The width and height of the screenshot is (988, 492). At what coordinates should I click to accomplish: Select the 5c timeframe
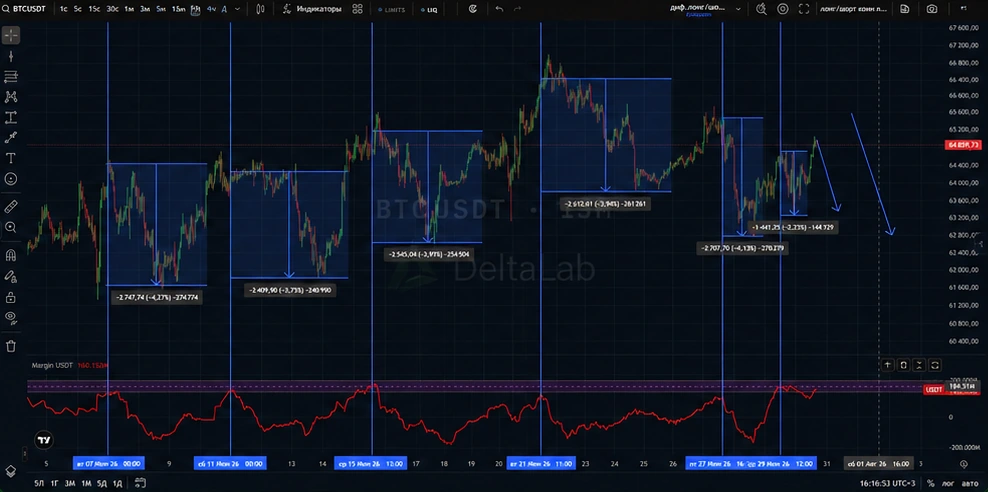pyautogui.click(x=78, y=9)
